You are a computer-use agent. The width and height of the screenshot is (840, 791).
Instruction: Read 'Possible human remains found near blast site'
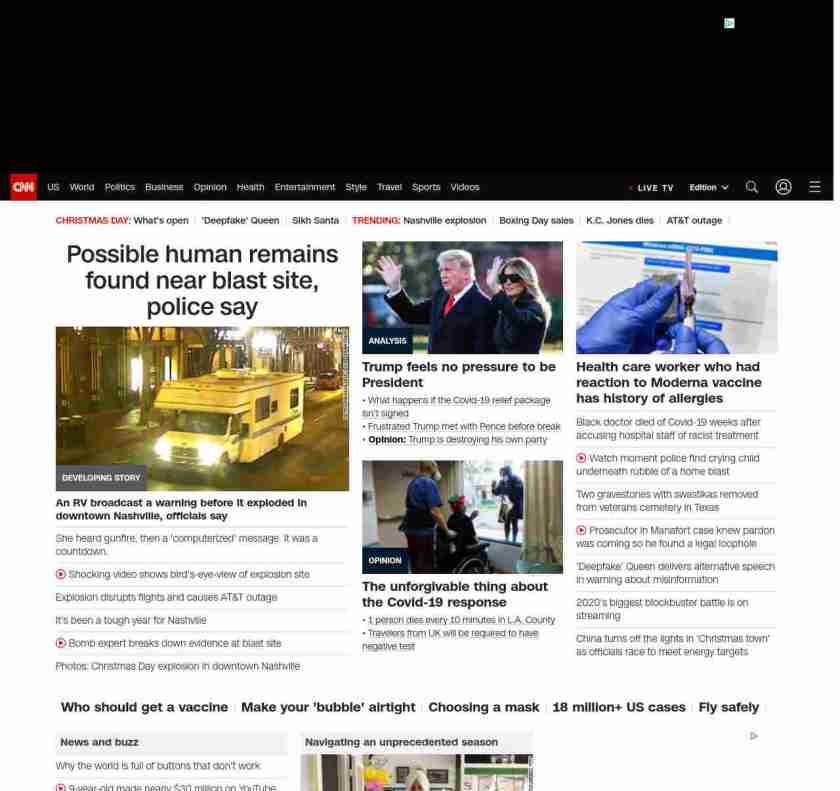pyautogui.click(x=202, y=280)
